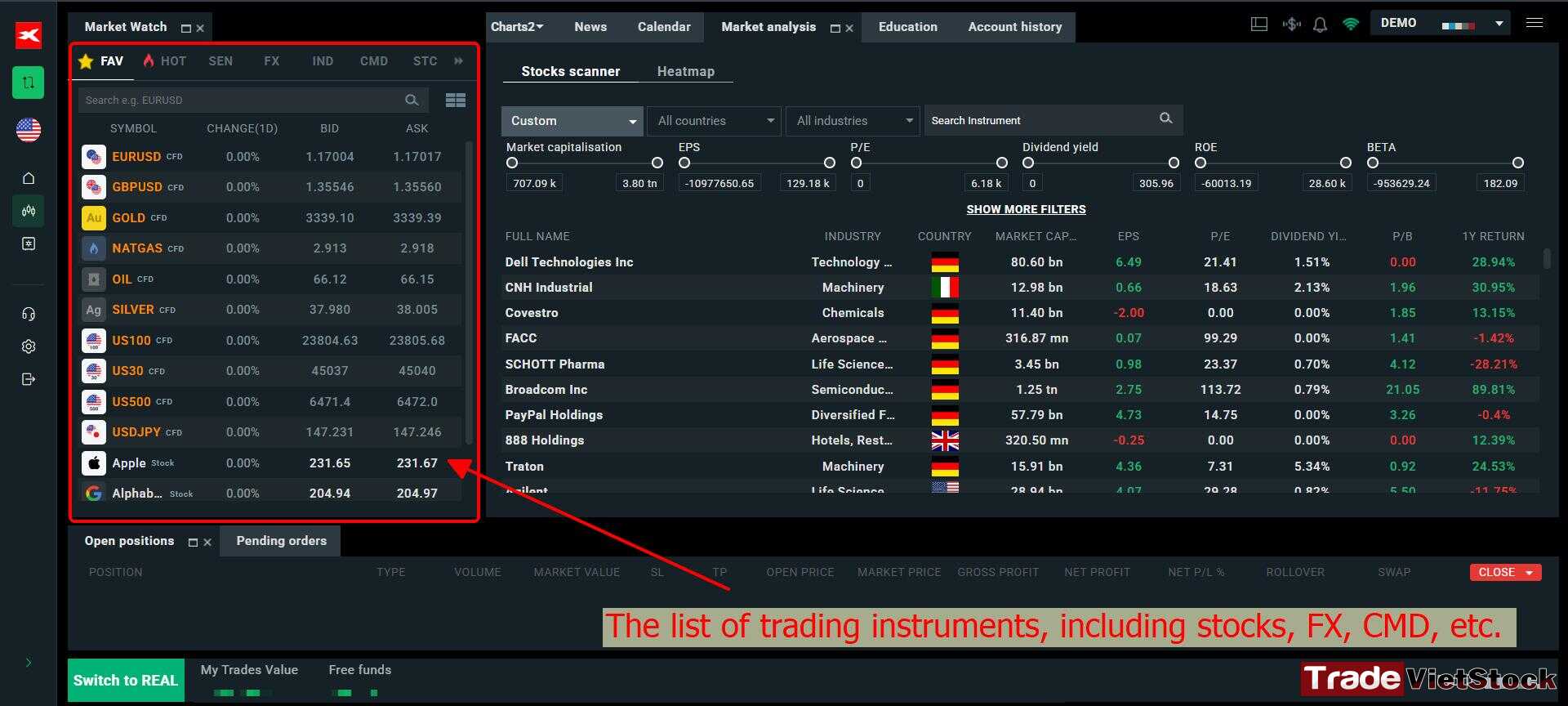
Task: Click the BETA maximum slider handle
Action: point(1518,163)
